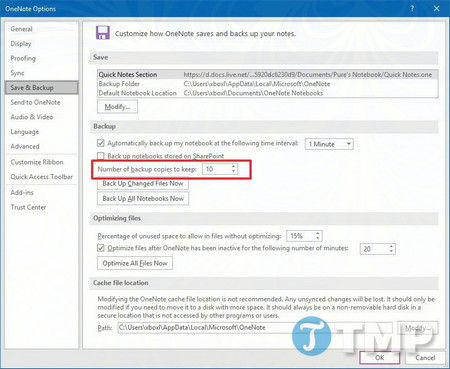Viewport: 450px width, 369px height.
Task: Increase number of backup copies to keep
Action: 234,166
